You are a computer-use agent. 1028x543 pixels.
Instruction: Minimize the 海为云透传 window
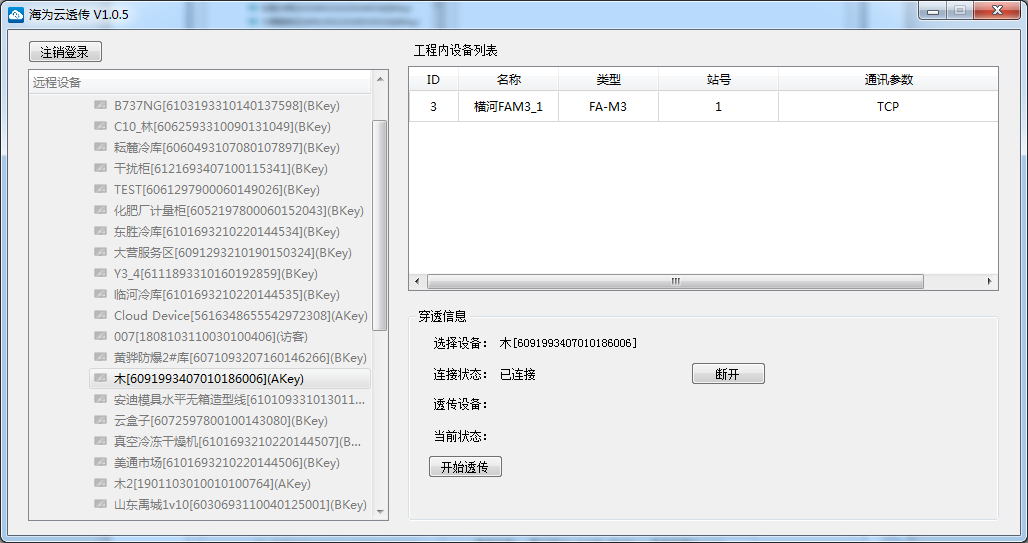click(933, 10)
